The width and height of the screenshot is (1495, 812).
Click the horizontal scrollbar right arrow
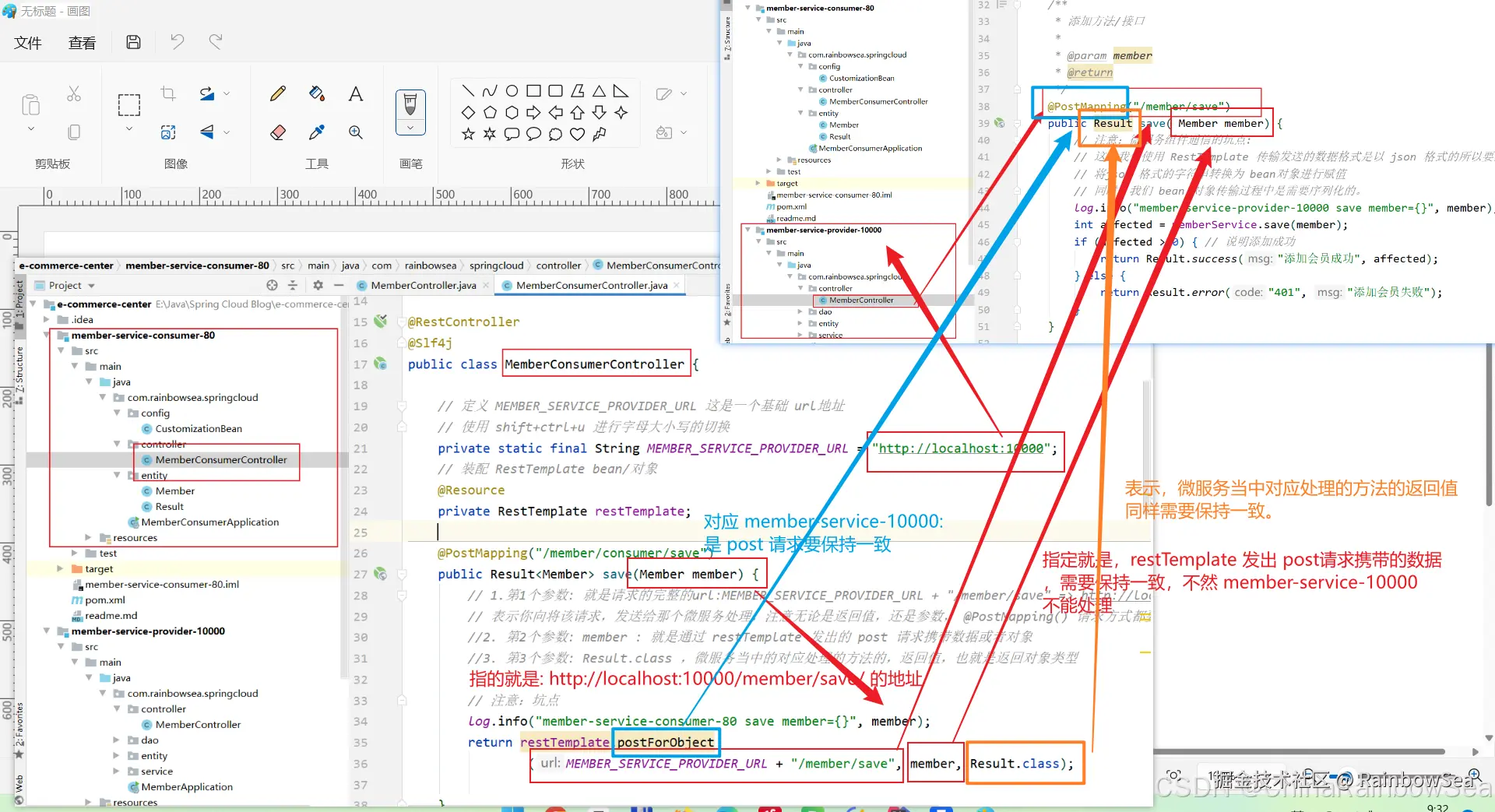tap(1476, 752)
